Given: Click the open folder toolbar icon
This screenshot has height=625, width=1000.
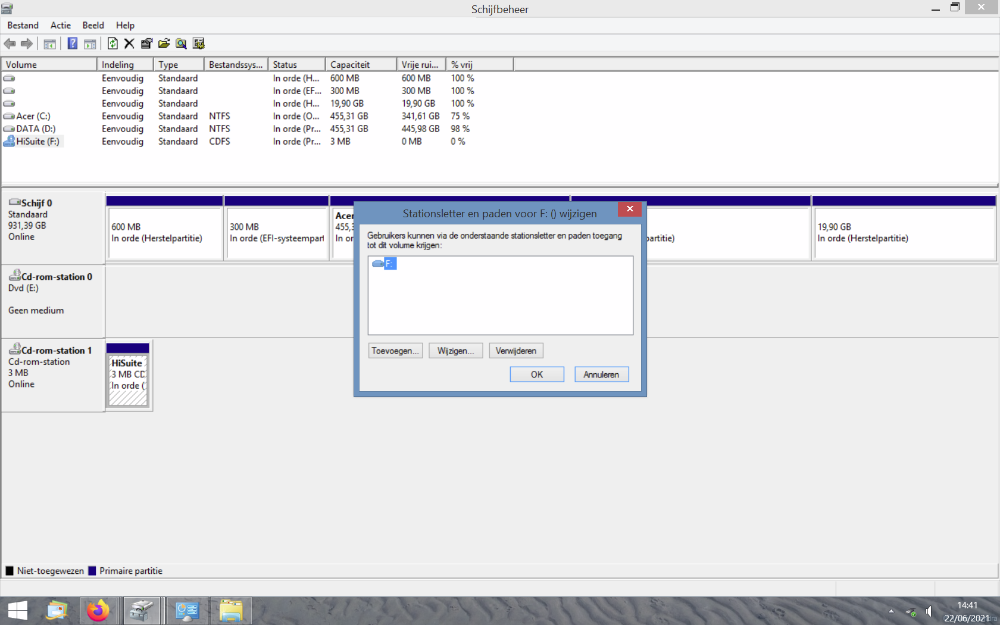Looking at the screenshot, I should 163,44.
